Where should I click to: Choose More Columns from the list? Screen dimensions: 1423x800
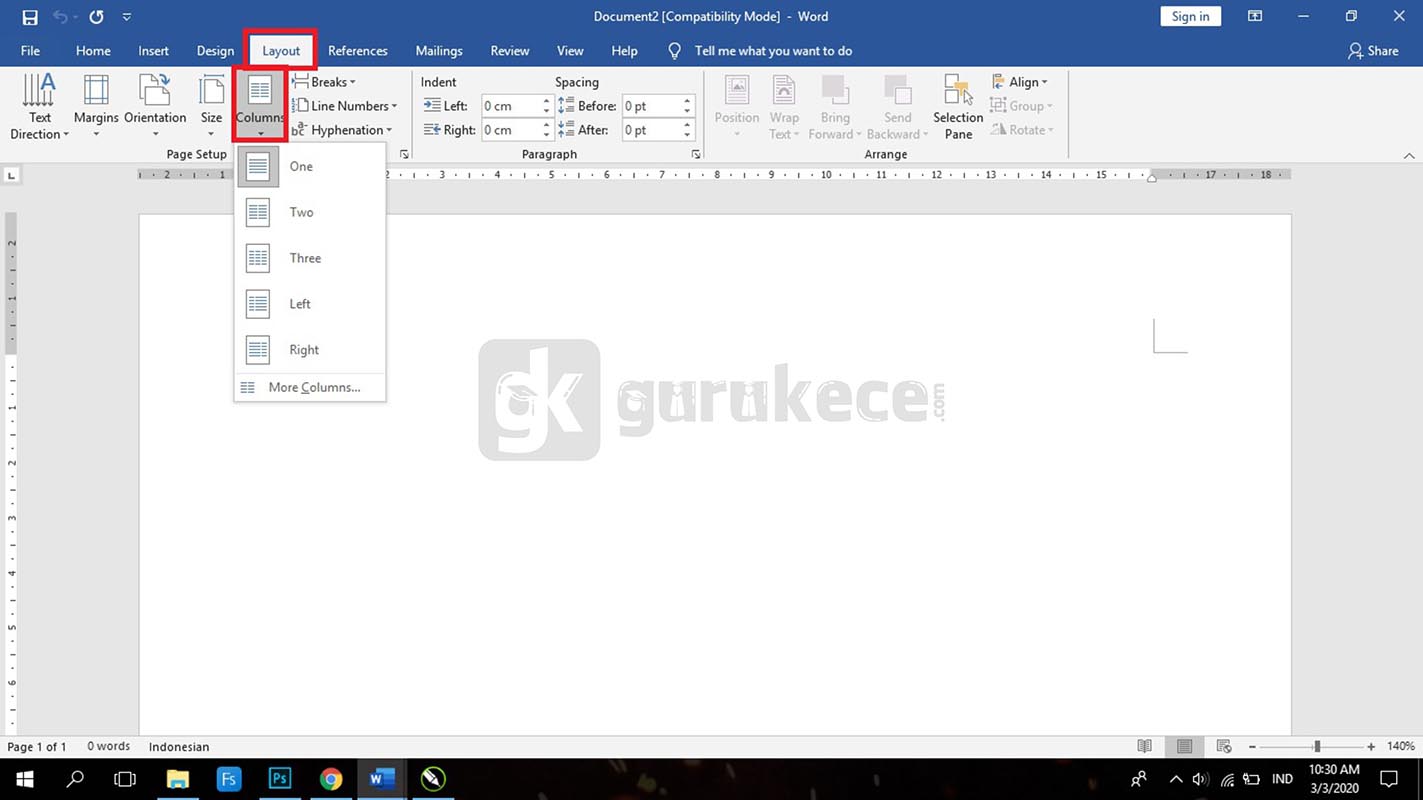pyautogui.click(x=313, y=387)
